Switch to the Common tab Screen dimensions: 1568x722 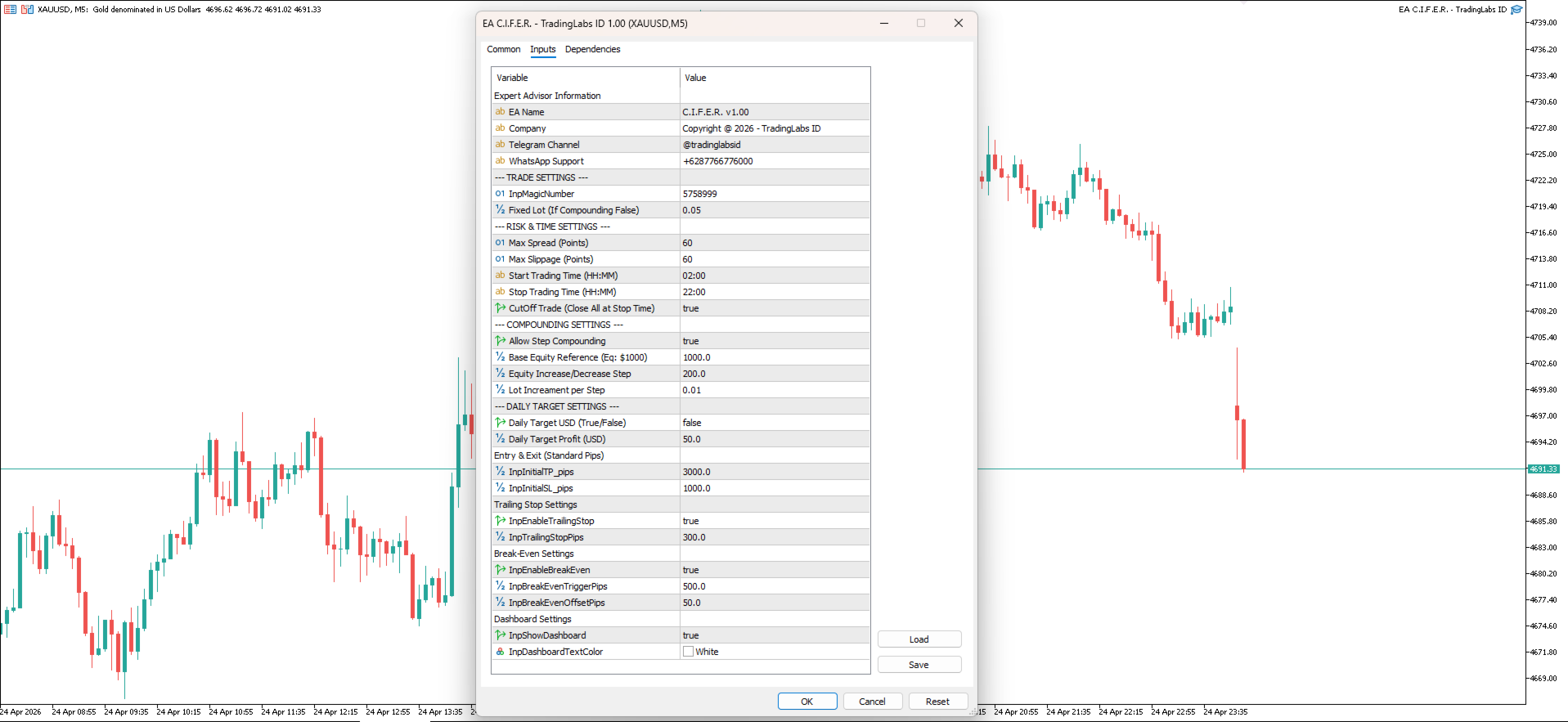pyautogui.click(x=504, y=49)
